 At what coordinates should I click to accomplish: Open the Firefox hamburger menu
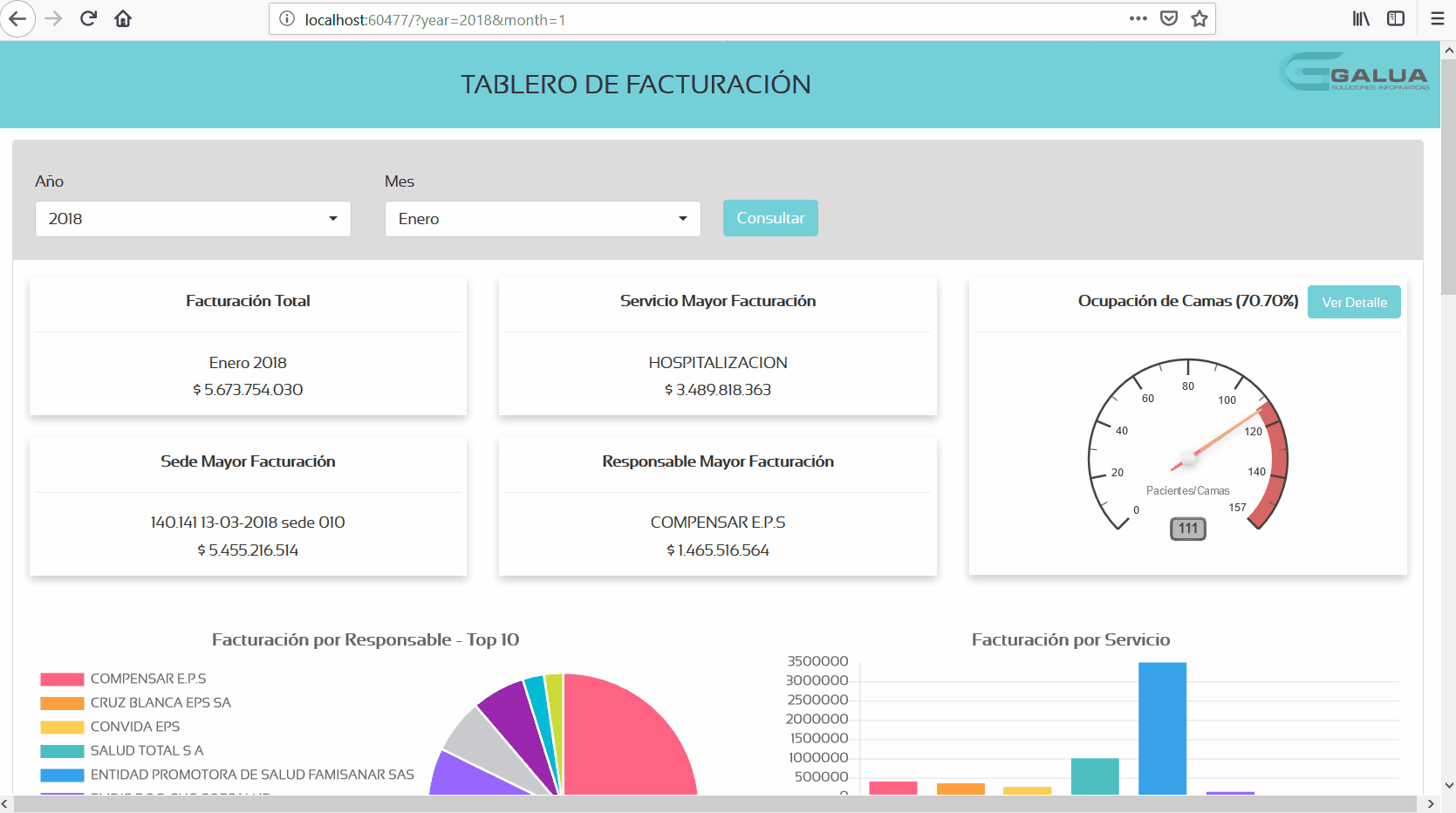pos(1437,19)
